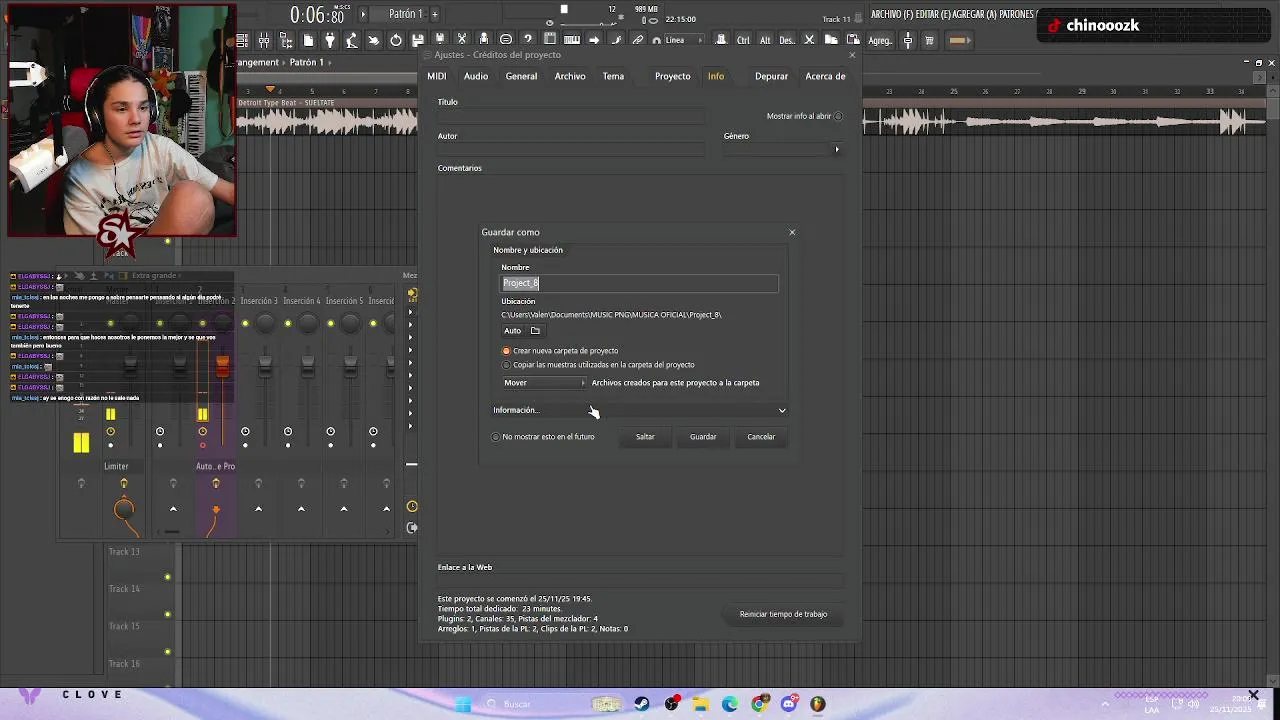Click the Ctrl key toolbar button
This screenshot has height=720, width=1280.
(743, 40)
